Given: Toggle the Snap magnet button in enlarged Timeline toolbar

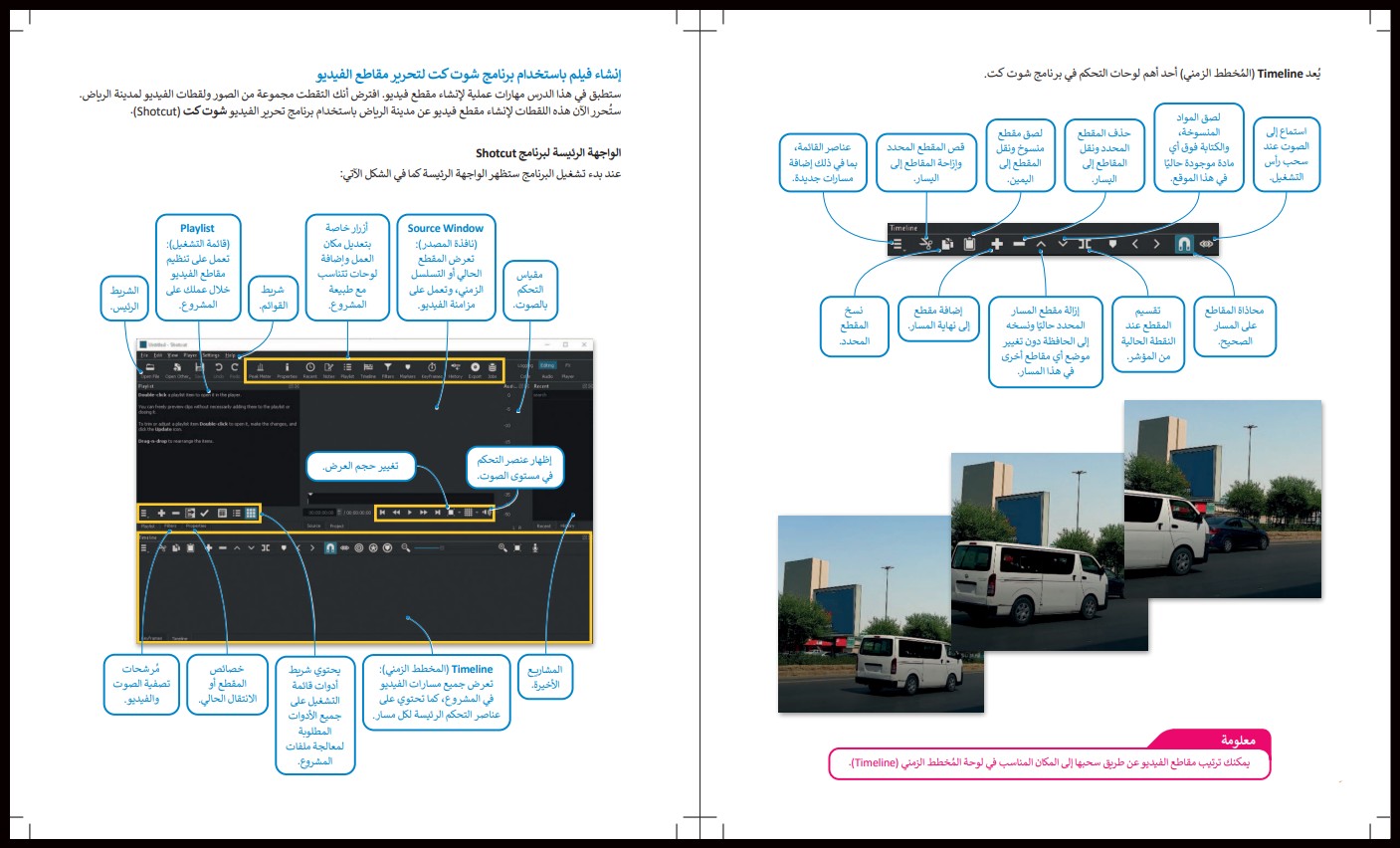Looking at the screenshot, I should [1183, 243].
